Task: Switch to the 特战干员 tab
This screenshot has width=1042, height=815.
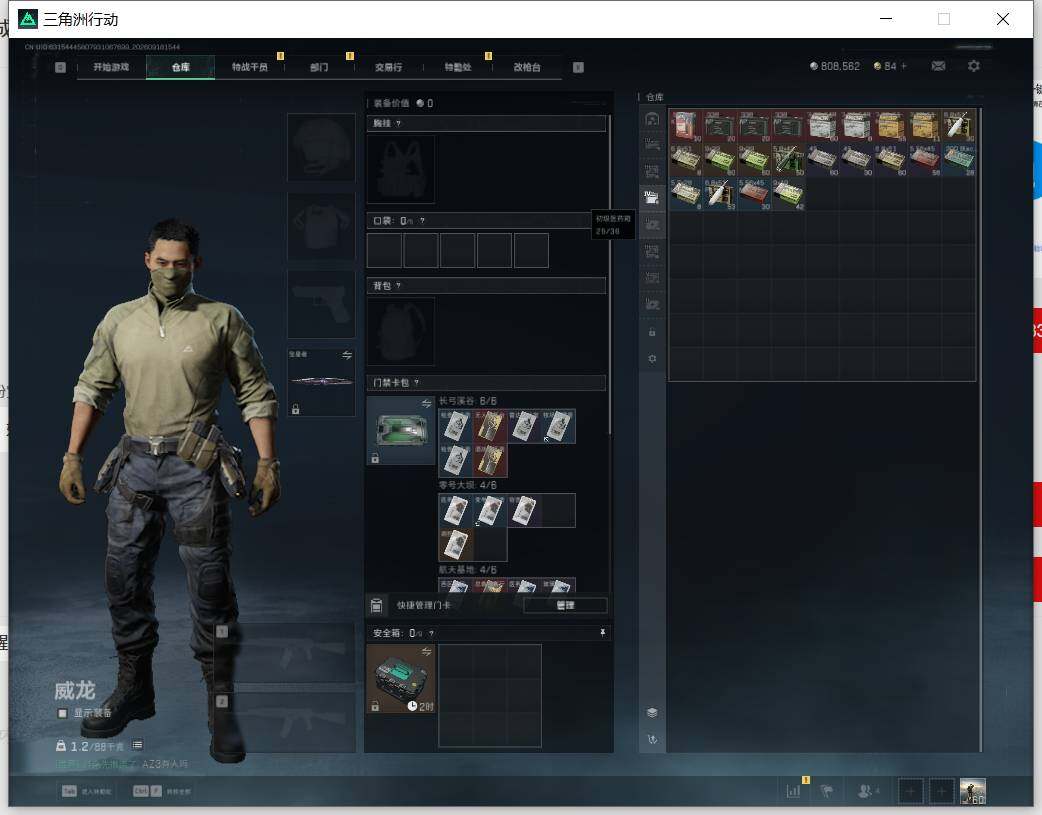Action: coord(249,67)
